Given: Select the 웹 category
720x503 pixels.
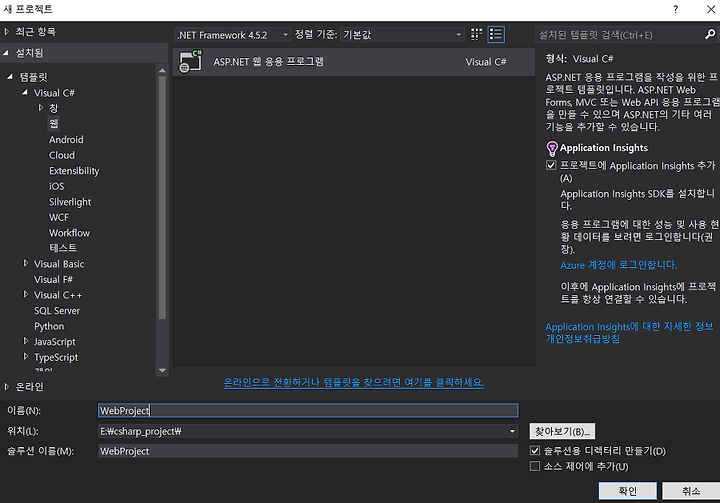Looking at the screenshot, I should tap(54, 124).
